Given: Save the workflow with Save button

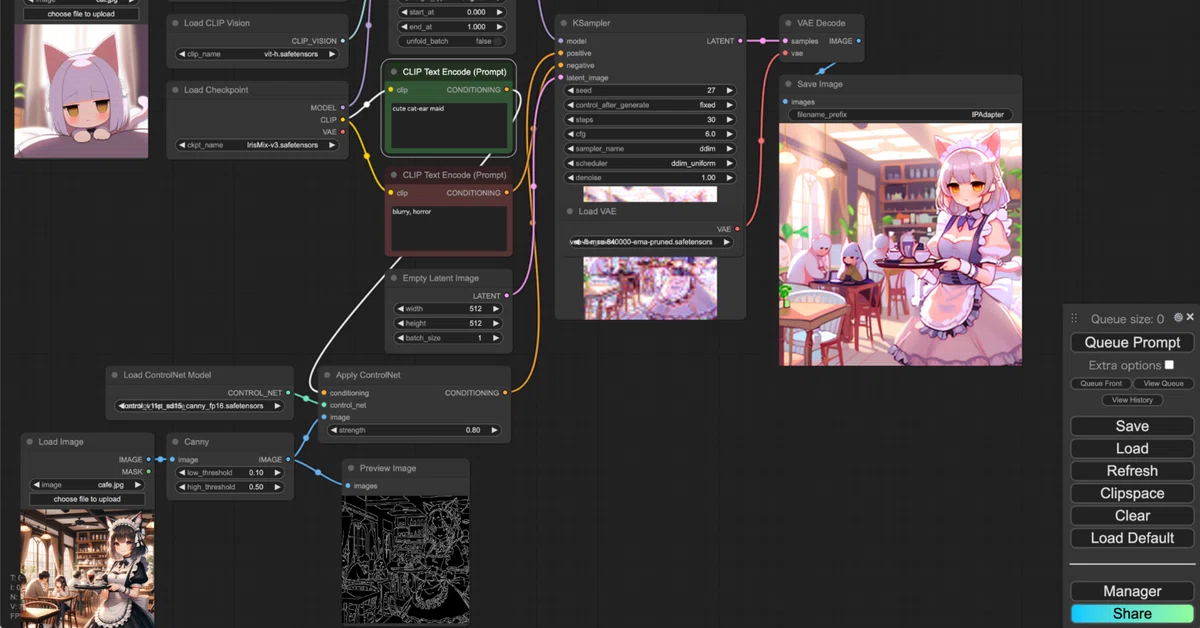Looking at the screenshot, I should pyautogui.click(x=1132, y=426).
